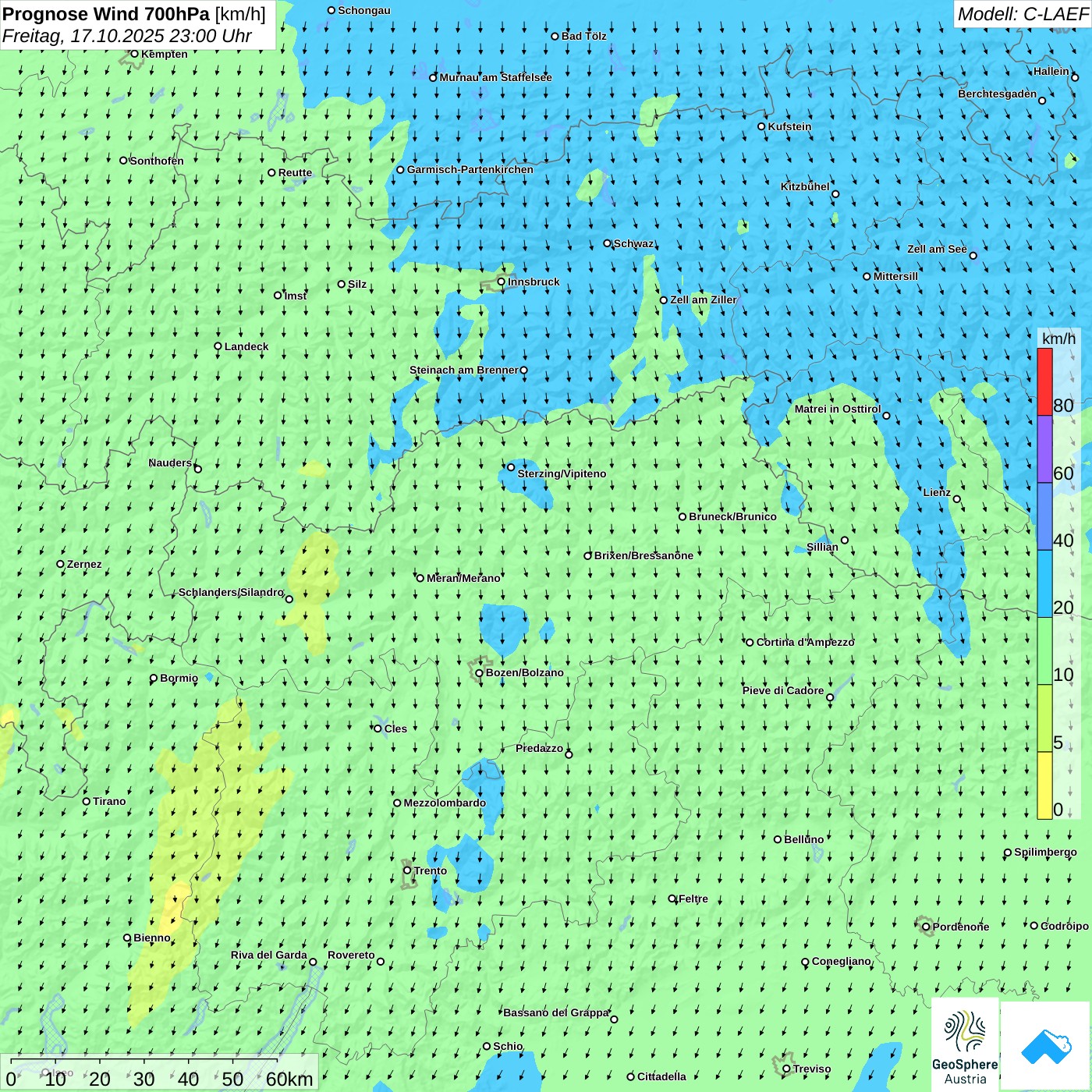Viewport: 1092px width, 1092px height.
Task: Select the Garmisch-Partenkirchen marker
Action: click(x=400, y=170)
